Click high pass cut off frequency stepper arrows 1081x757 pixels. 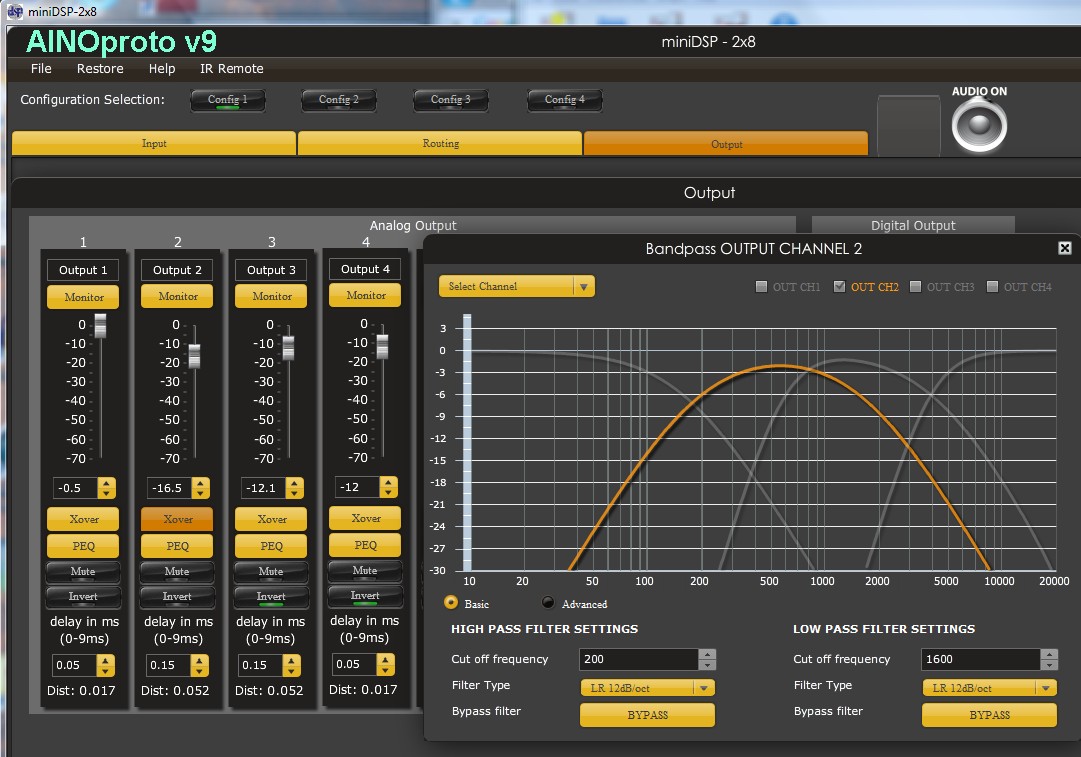tap(707, 659)
